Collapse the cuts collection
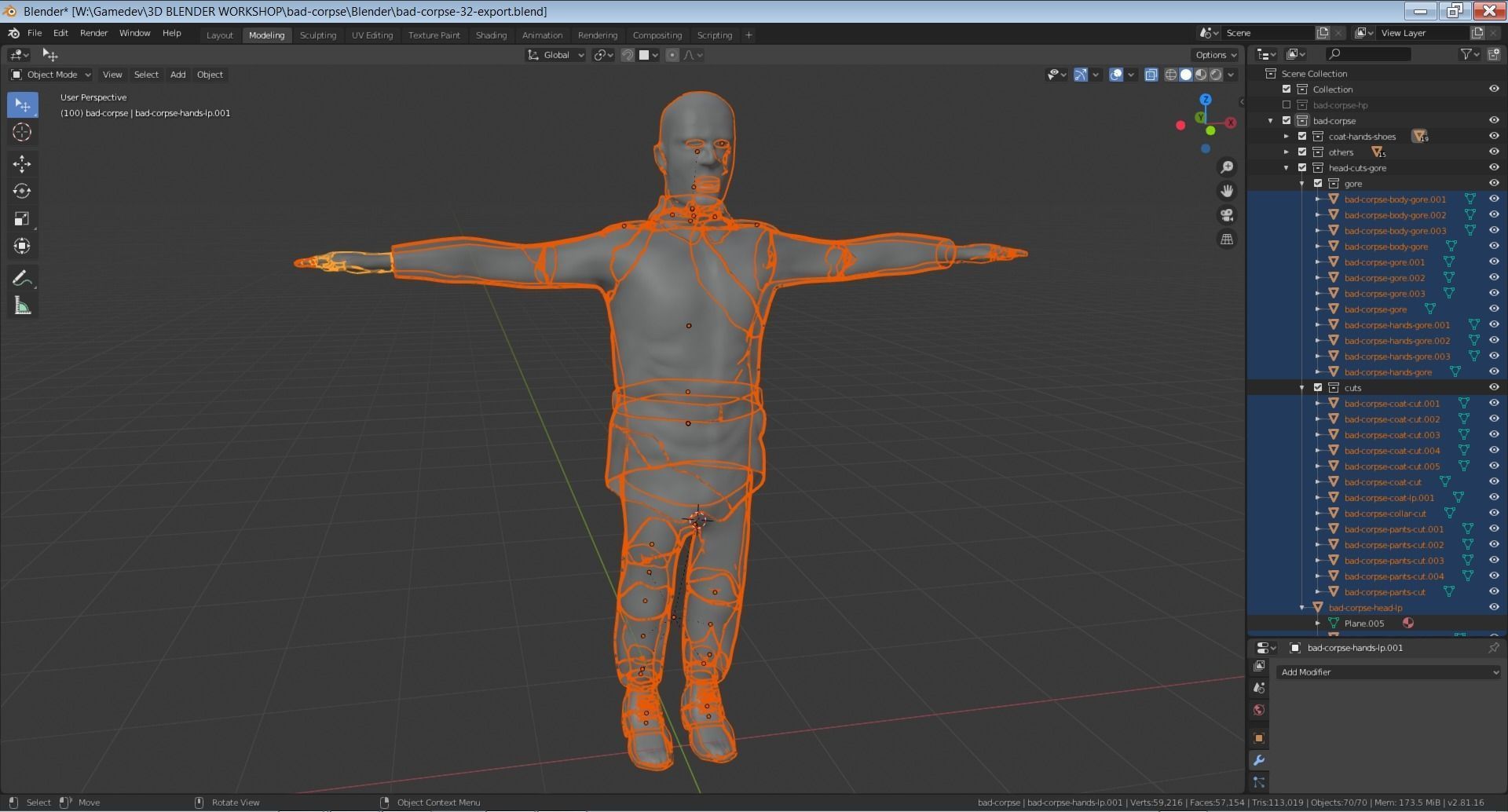The width and height of the screenshot is (1508, 812). click(1302, 388)
